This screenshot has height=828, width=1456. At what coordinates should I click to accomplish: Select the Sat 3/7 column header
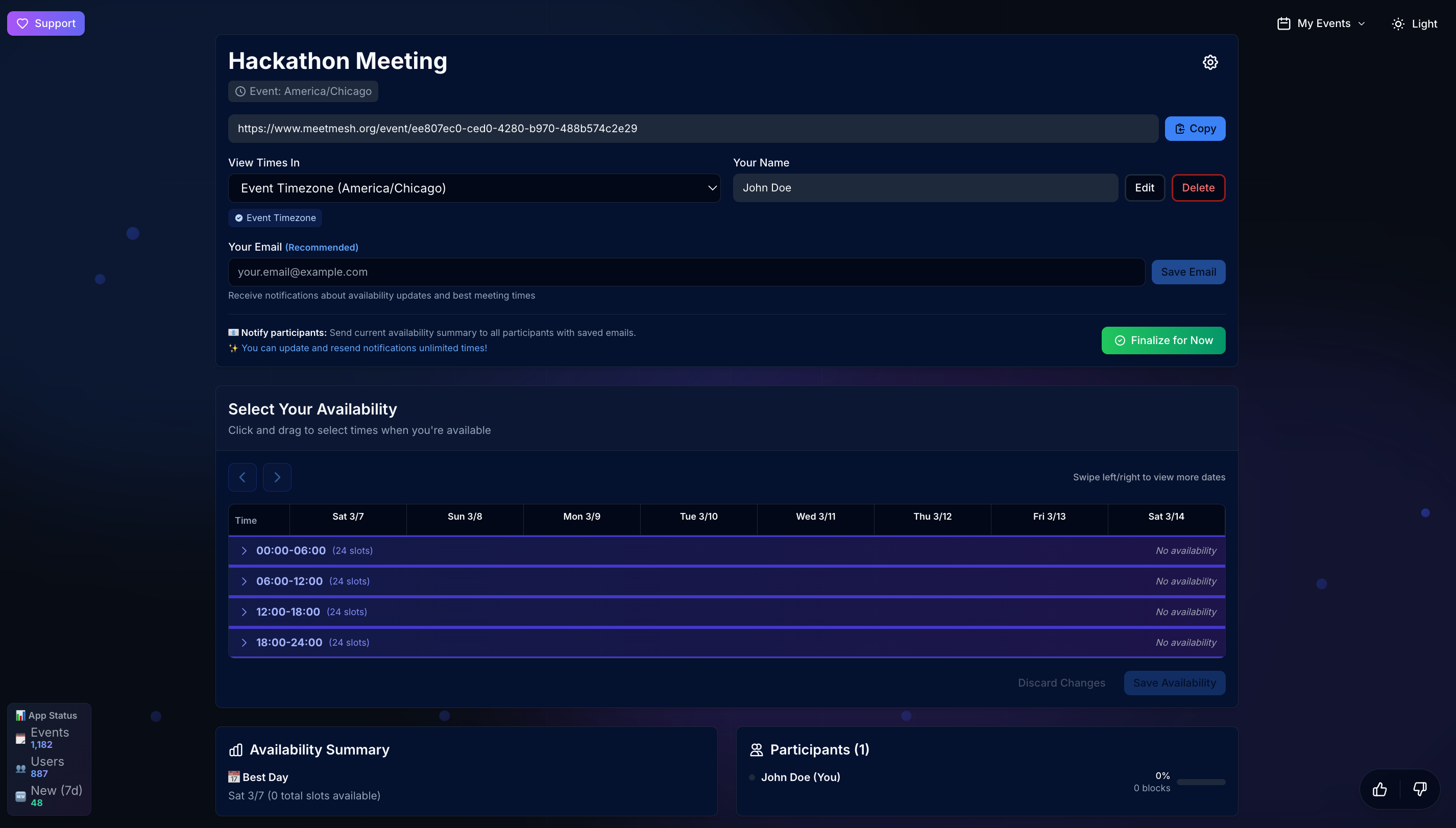point(348,517)
